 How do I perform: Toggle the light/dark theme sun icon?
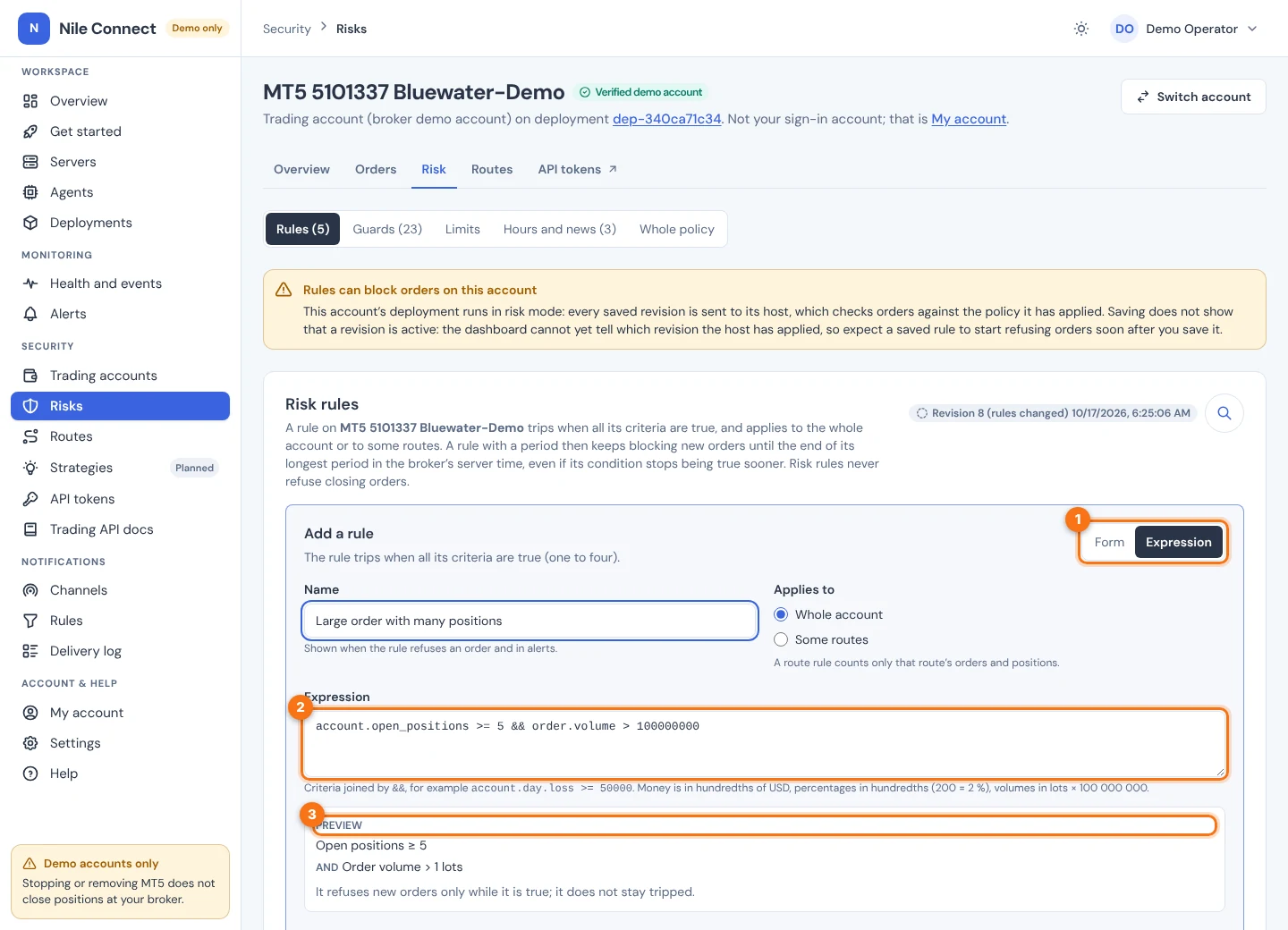1081,29
